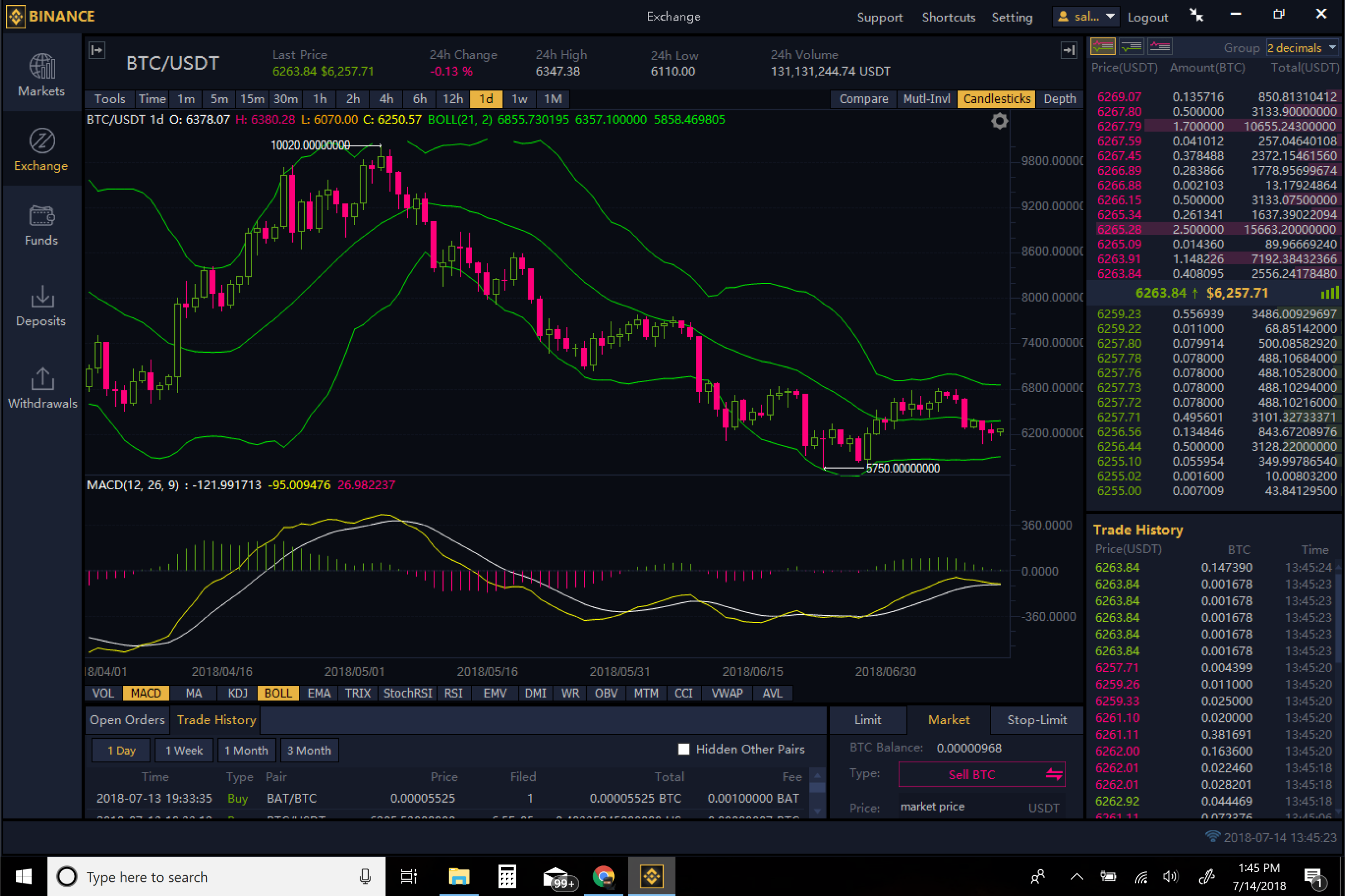Switch to the Open Orders tab

tap(127, 720)
